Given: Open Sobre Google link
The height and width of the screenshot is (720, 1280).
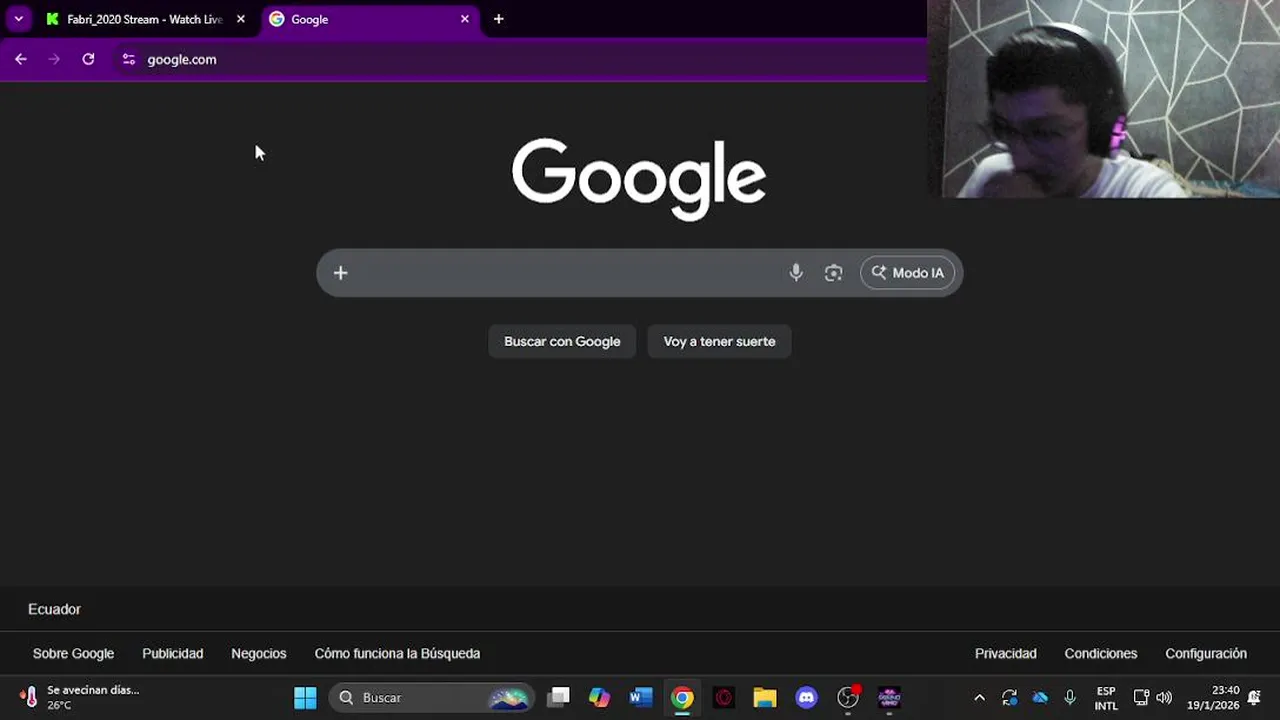Looking at the screenshot, I should (x=73, y=653).
